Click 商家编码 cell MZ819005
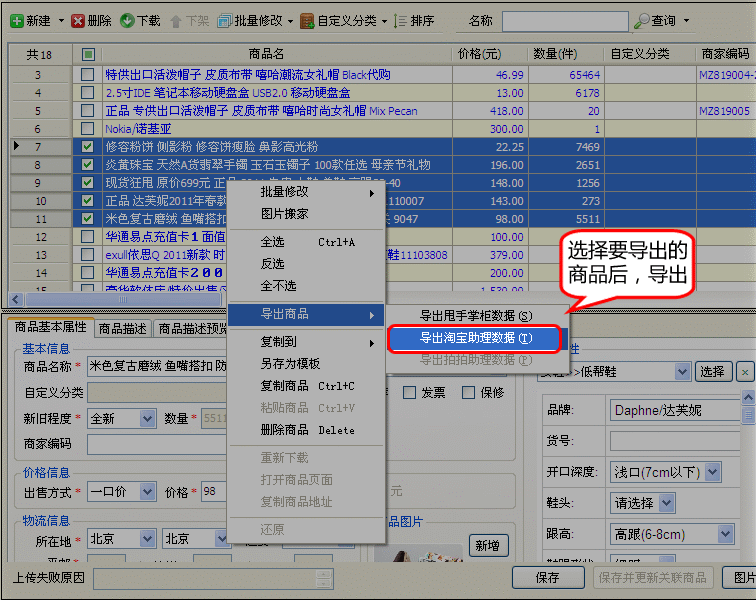 724,111
